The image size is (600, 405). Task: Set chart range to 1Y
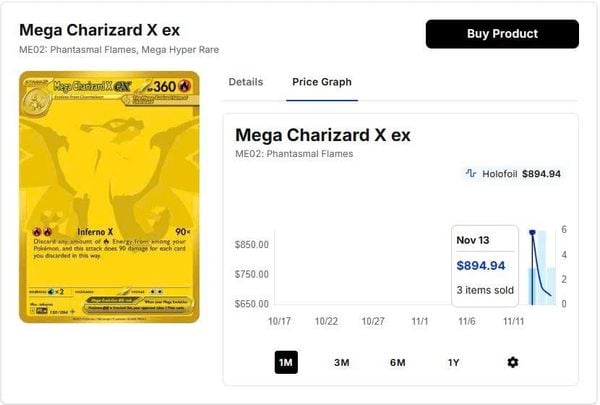click(453, 362)
